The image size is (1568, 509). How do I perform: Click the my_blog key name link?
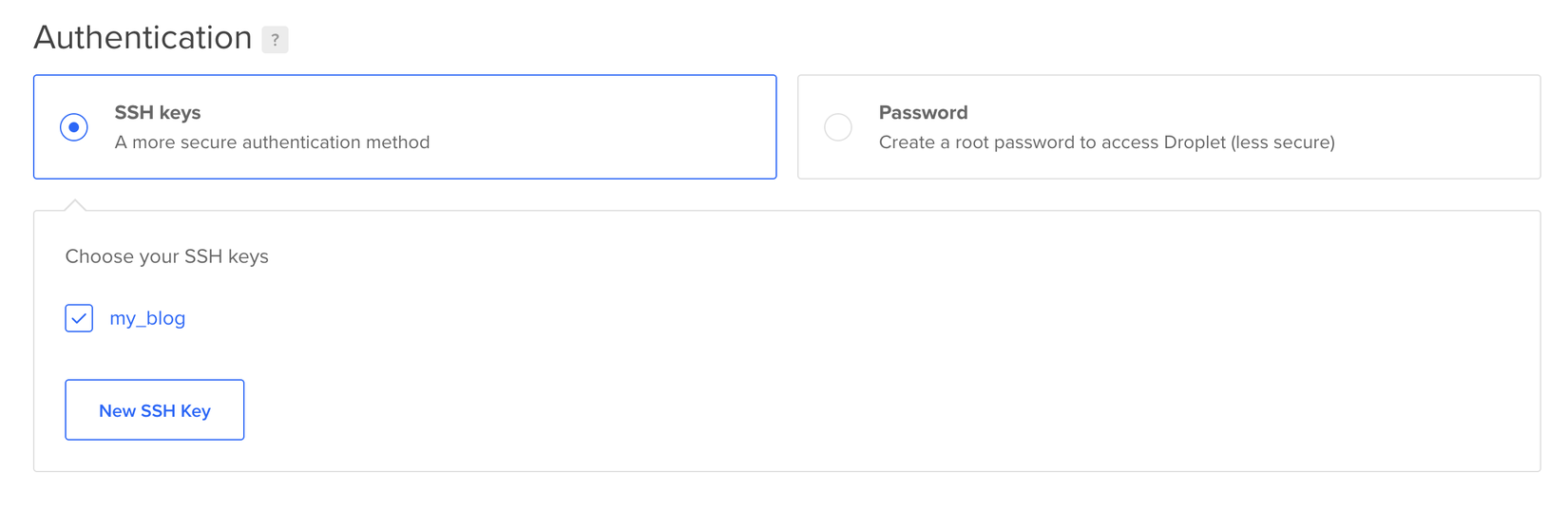pos(147,318)
